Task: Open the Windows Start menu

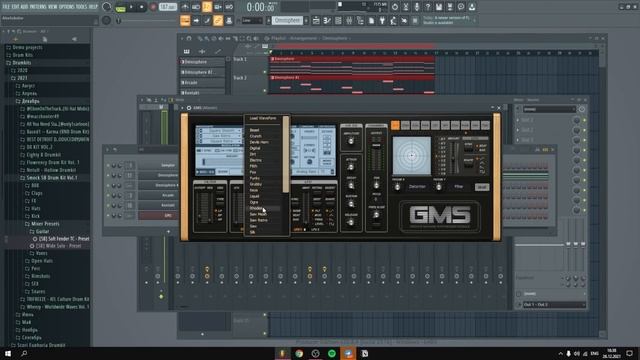Action: click(8, 353)
